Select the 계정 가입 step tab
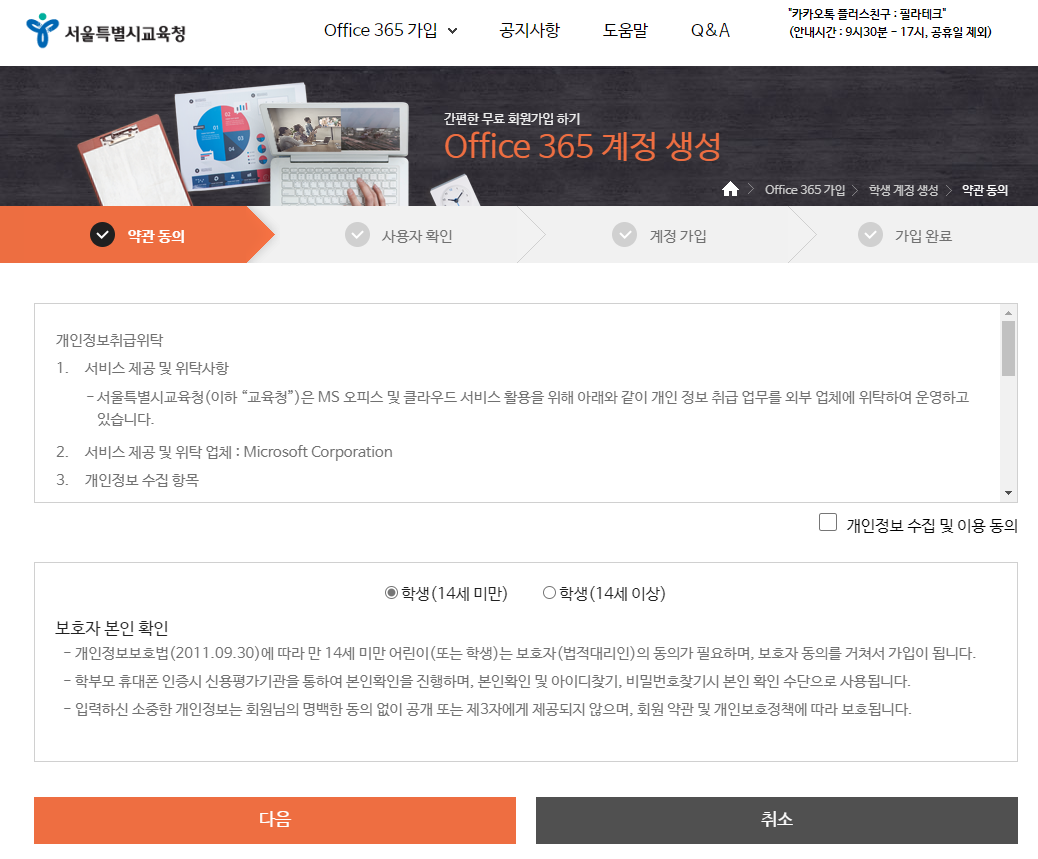The height and width of the screenshot is (859, 1038). tap(665, 235)
